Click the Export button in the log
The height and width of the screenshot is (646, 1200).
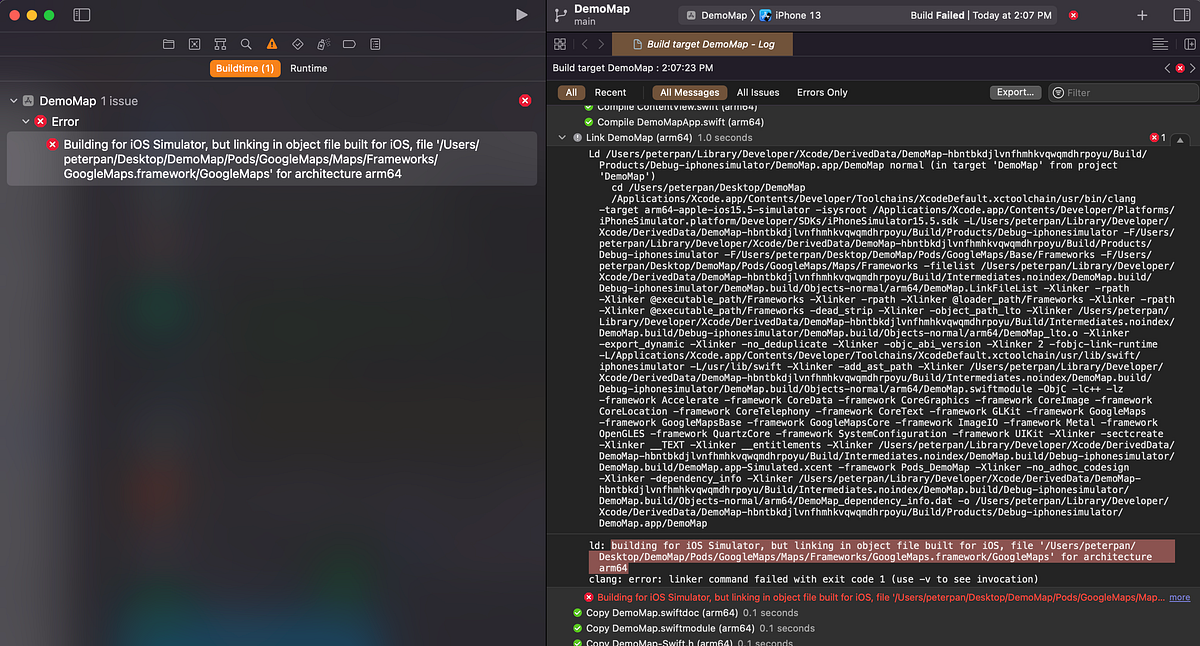point(1015,91)
